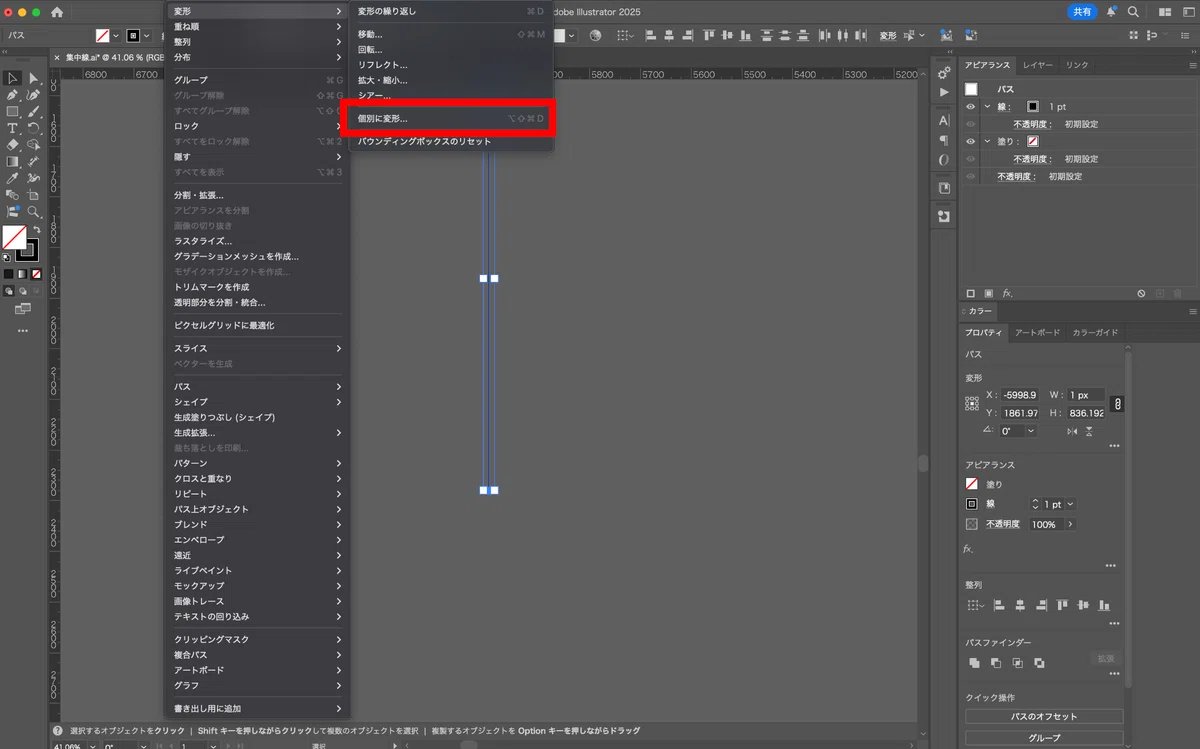Hide the 塗り row in Appearance panel

970,142
